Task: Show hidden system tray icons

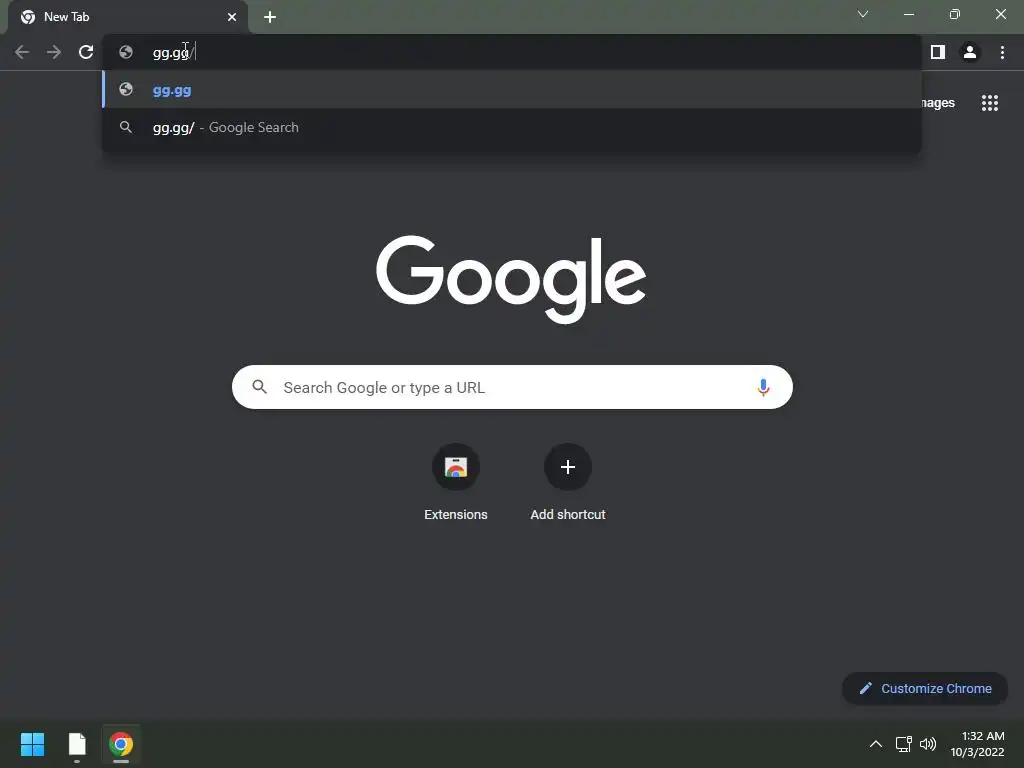Action: (876, 744)
